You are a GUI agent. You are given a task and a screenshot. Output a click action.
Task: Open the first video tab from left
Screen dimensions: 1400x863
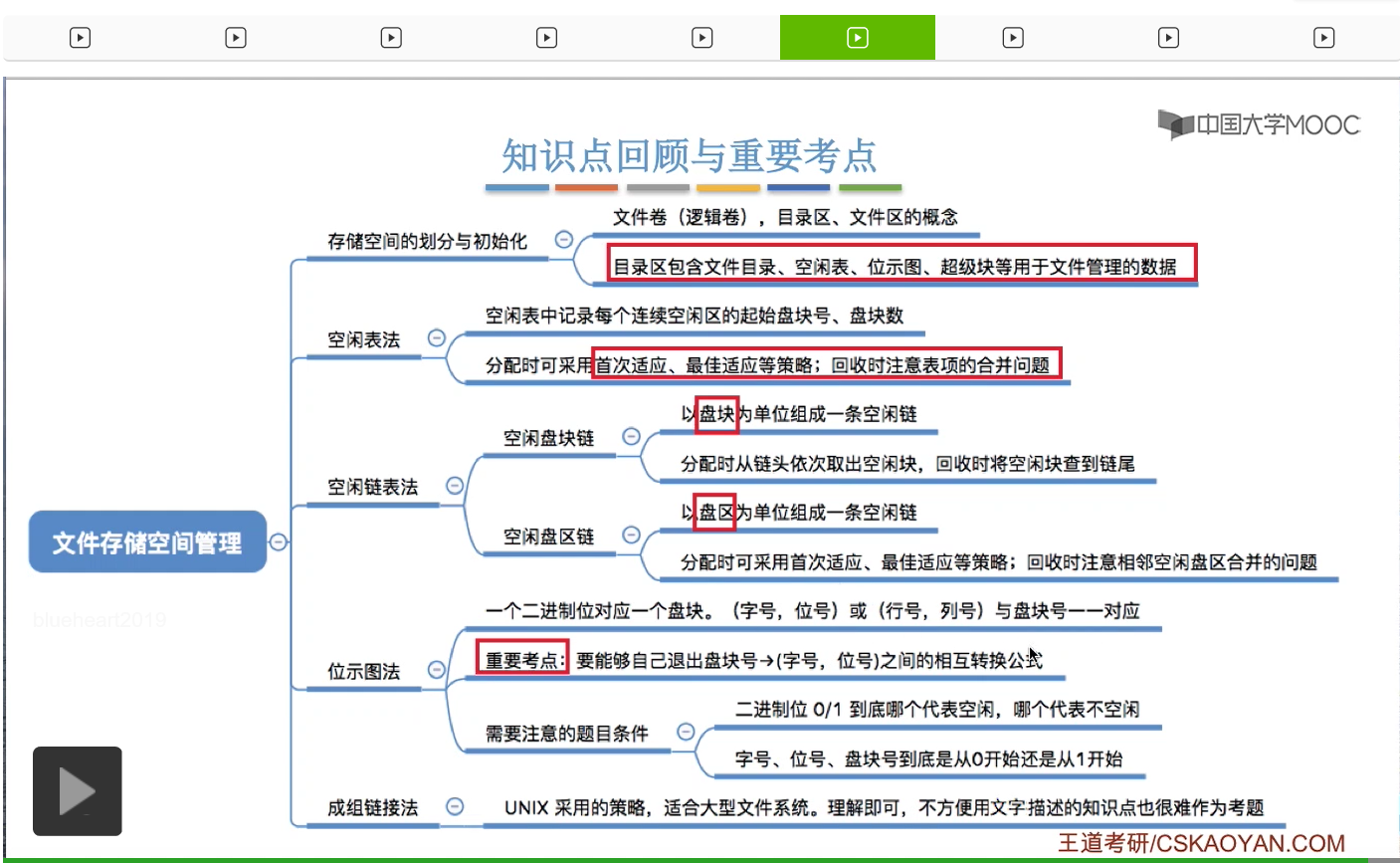81,38
